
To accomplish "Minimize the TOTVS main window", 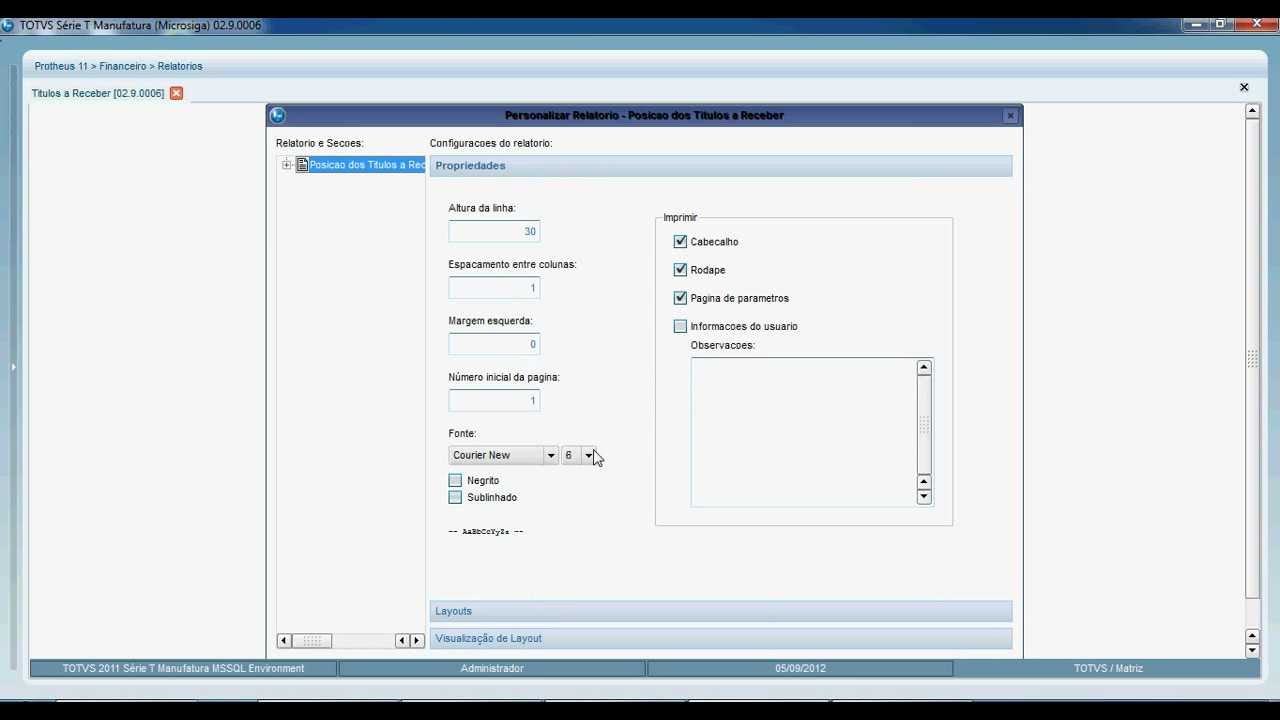I will (x=1195, y=24).
